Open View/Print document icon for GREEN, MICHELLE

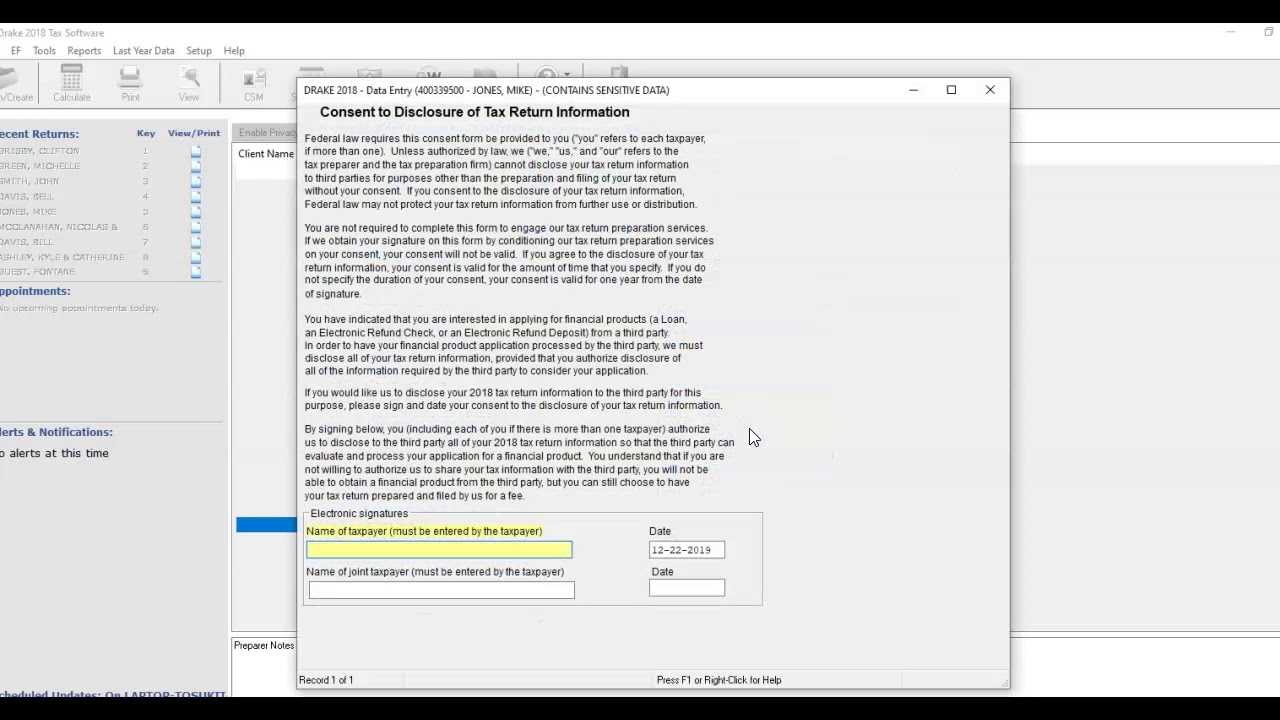[196, 166]
